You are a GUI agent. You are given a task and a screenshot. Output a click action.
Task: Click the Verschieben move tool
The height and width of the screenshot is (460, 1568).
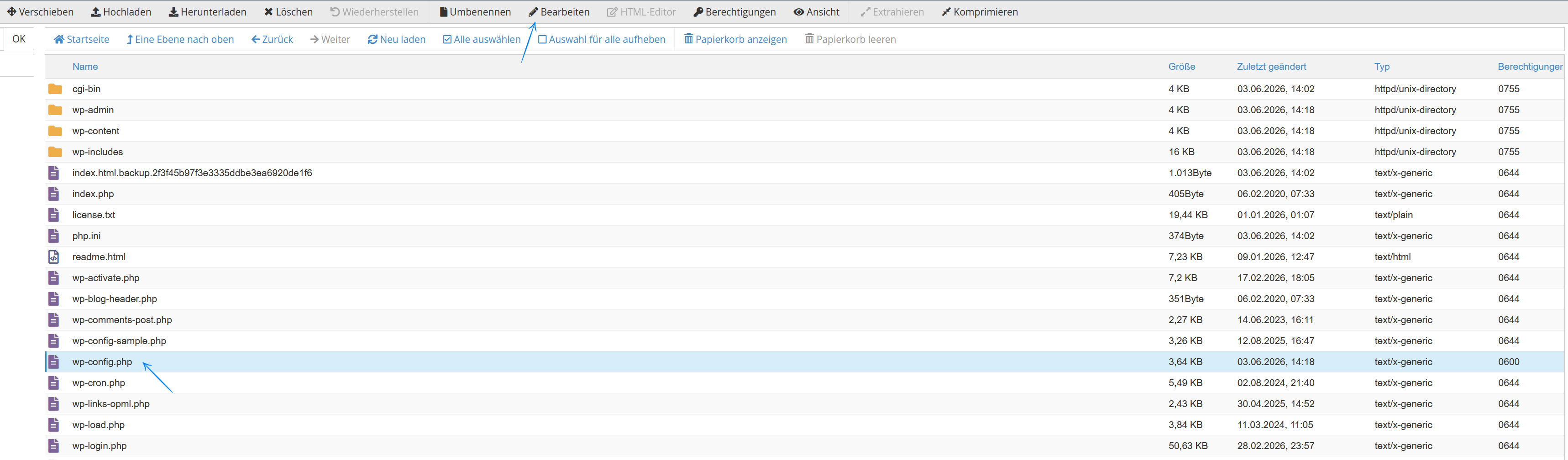tap(40, 12)
